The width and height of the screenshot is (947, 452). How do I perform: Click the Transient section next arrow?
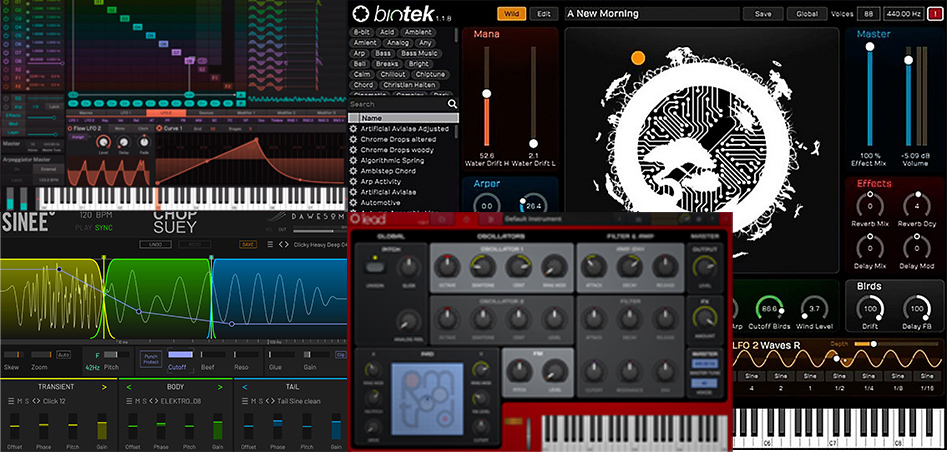(104, 387)
